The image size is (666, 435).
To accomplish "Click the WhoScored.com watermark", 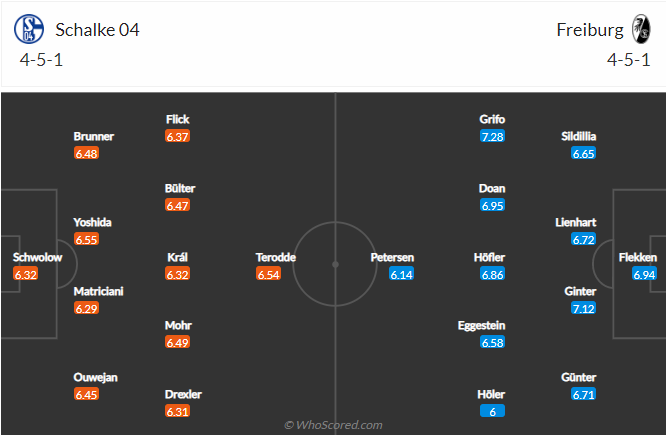I will point(333,425).
